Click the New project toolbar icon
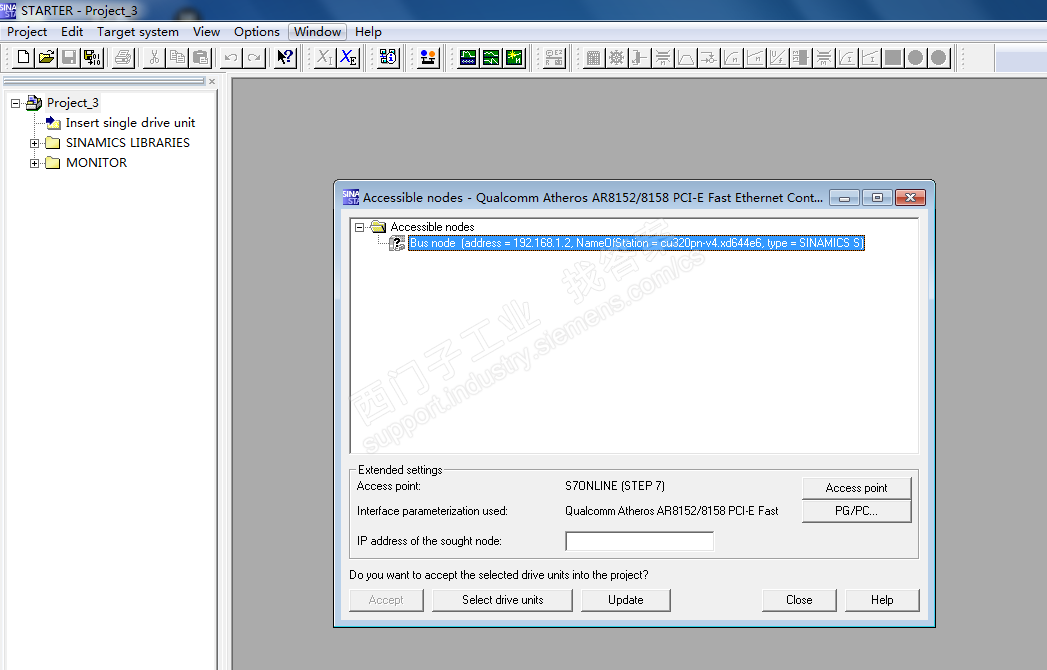 coord(23,58)
